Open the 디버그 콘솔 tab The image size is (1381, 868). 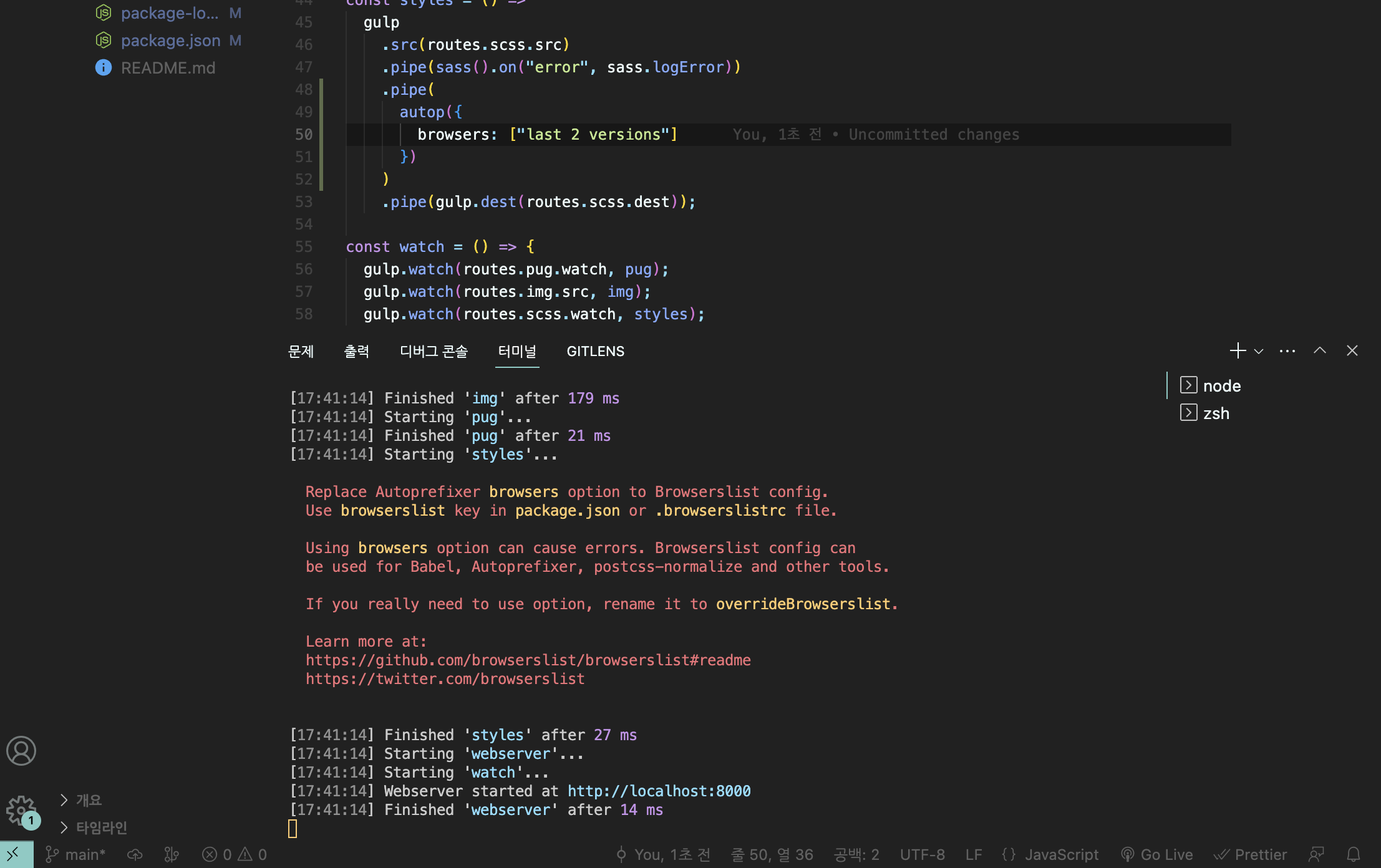click(x=434, y=351)
